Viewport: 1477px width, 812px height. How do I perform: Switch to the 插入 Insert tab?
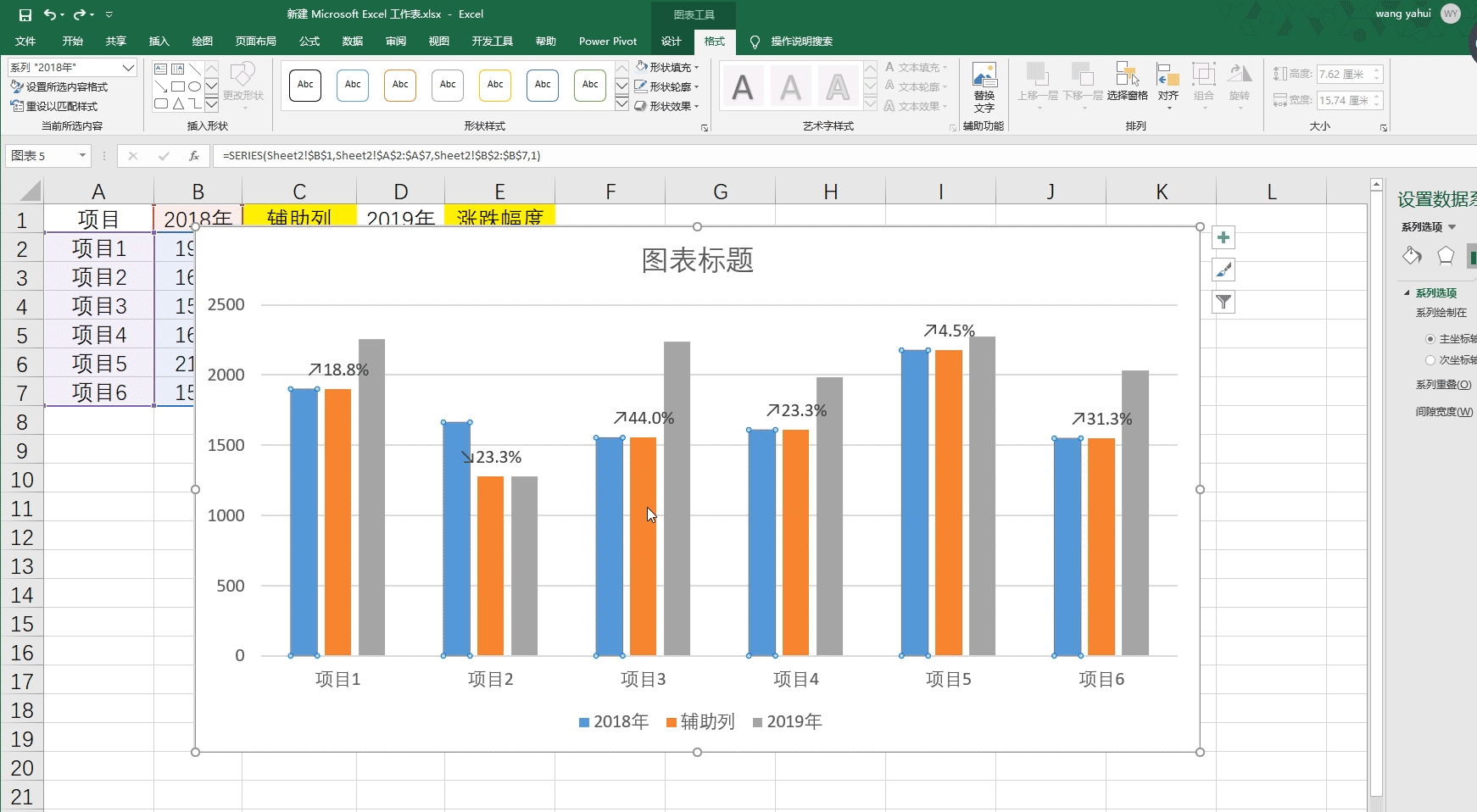(x=159, y=41)
